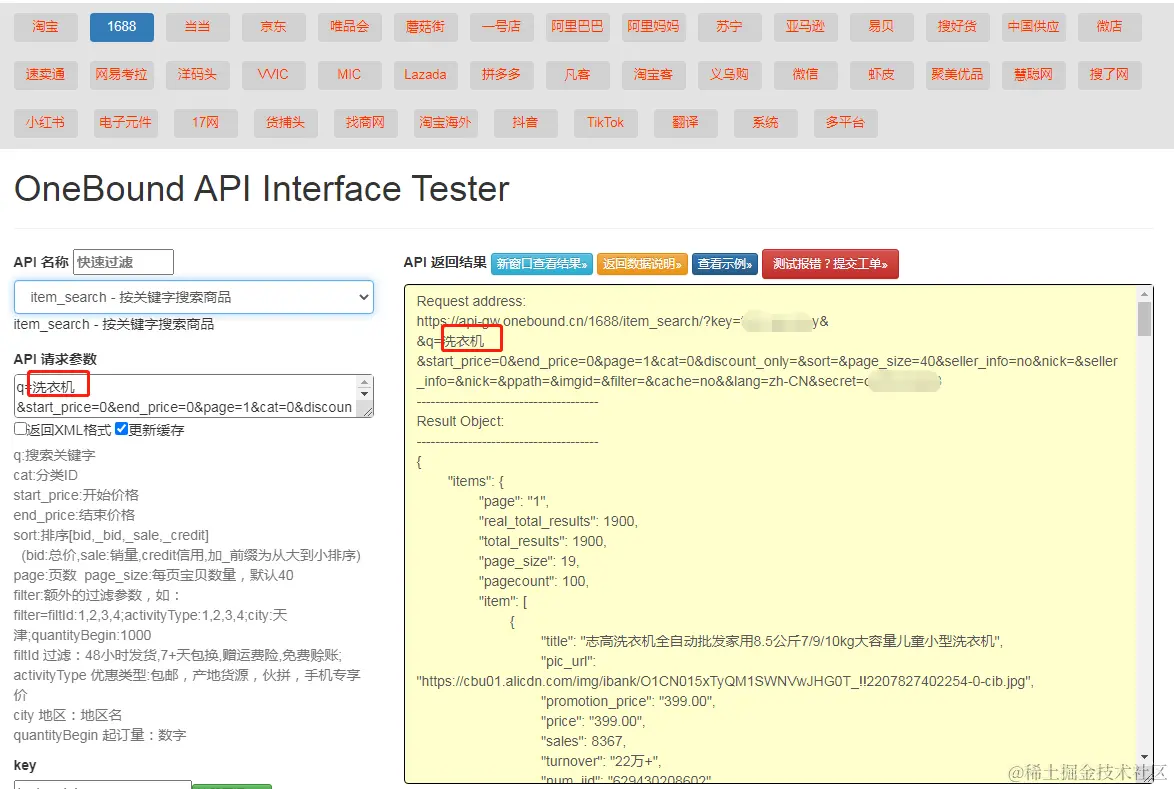
Task: Open the 微信 tab
Action: click(x=806, y=75)
